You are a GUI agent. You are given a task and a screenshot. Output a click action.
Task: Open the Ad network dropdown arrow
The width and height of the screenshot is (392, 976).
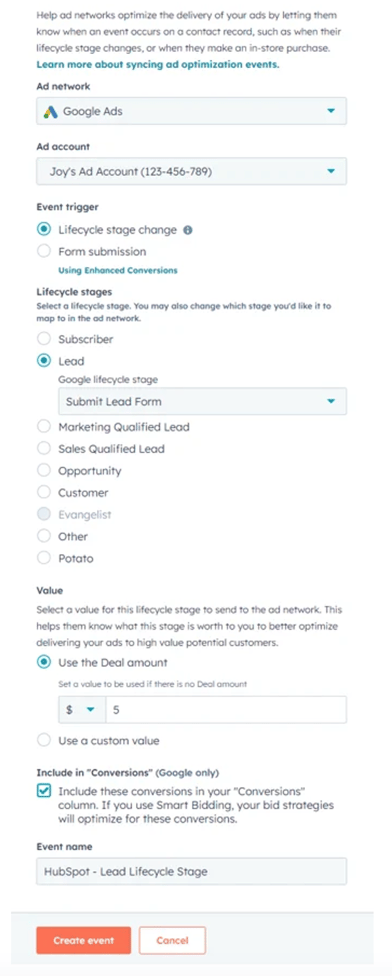331,111
